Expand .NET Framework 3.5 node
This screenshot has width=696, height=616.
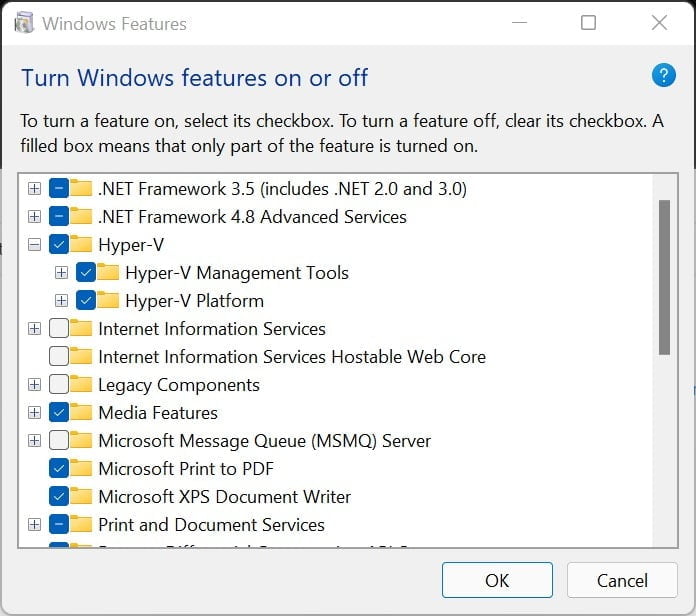tap(35, 189)
